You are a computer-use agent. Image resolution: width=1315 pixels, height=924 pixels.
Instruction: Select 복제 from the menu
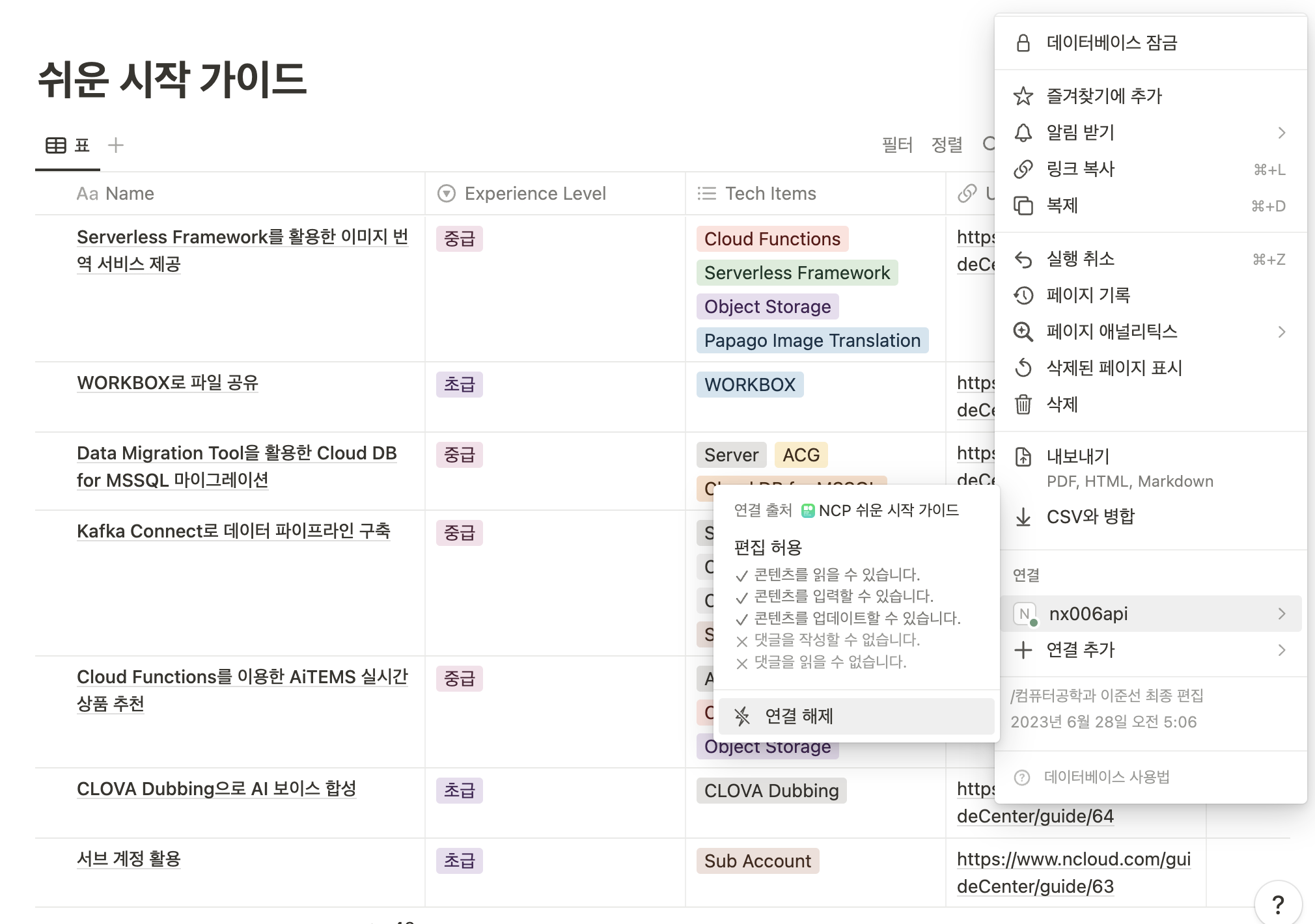click(x=1062, y=206)
